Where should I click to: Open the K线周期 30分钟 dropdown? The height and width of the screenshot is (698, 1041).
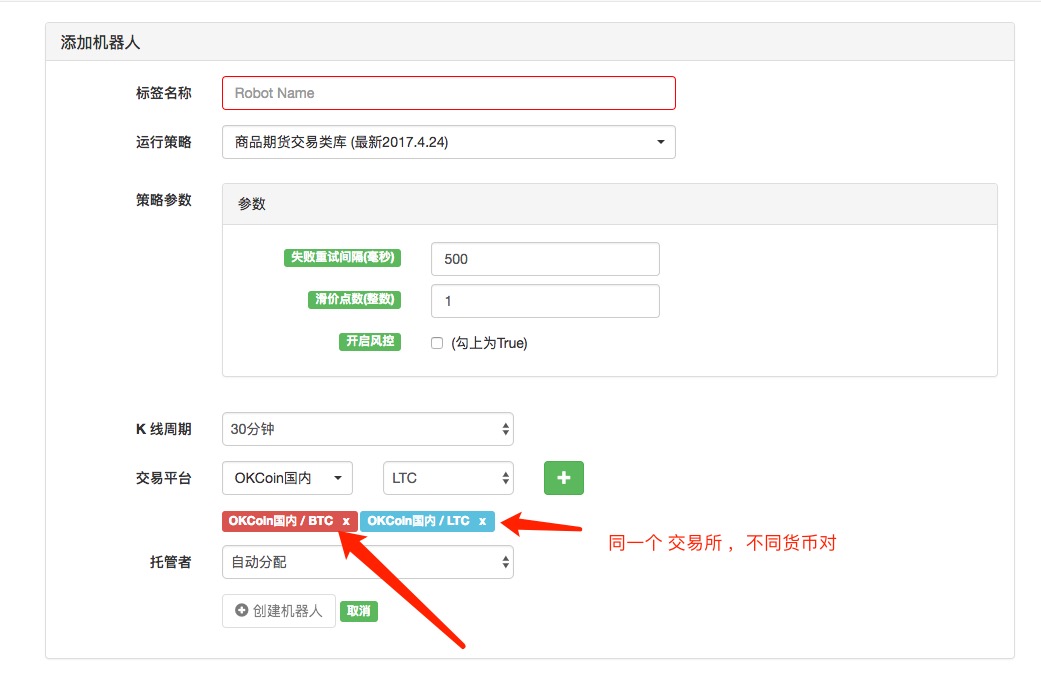[x=368, y=429]
